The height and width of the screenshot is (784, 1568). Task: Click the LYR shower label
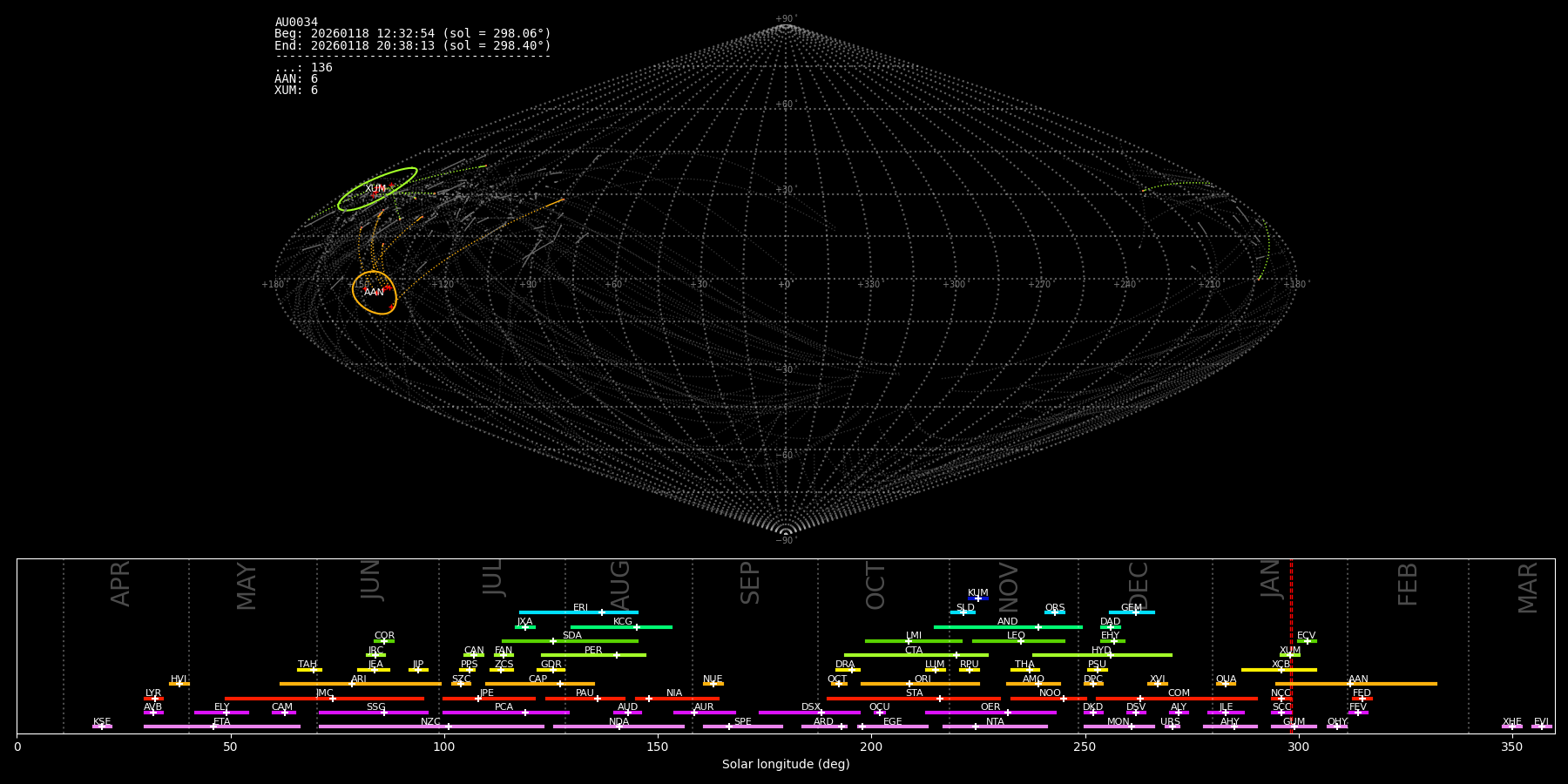tap(153, 693)
